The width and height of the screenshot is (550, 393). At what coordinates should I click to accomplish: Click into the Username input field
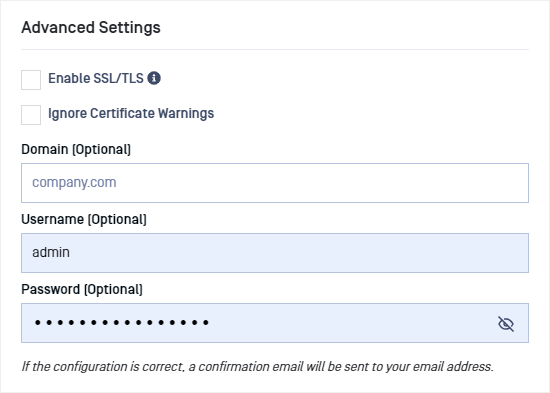275,253
